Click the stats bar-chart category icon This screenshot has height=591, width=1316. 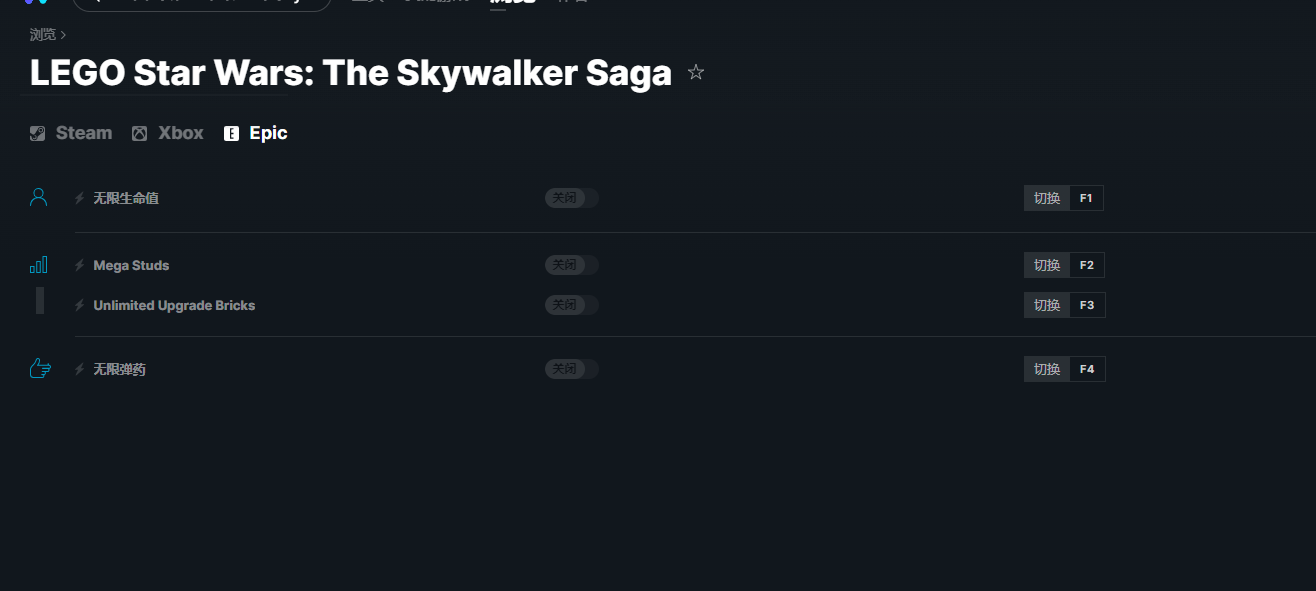coord(39,265)
